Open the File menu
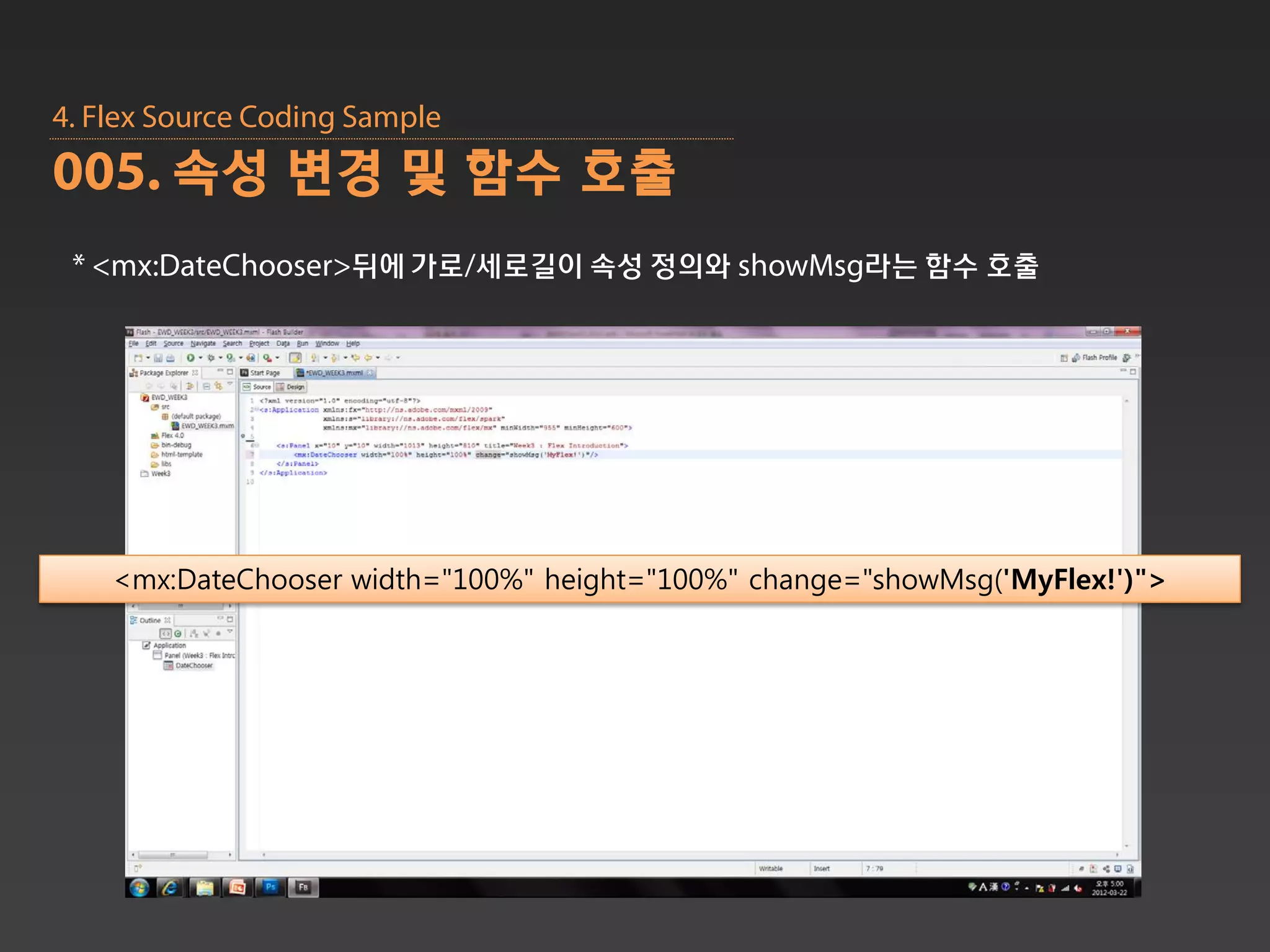The height and width of the screenshot is (952, 1270). (133, 343)
